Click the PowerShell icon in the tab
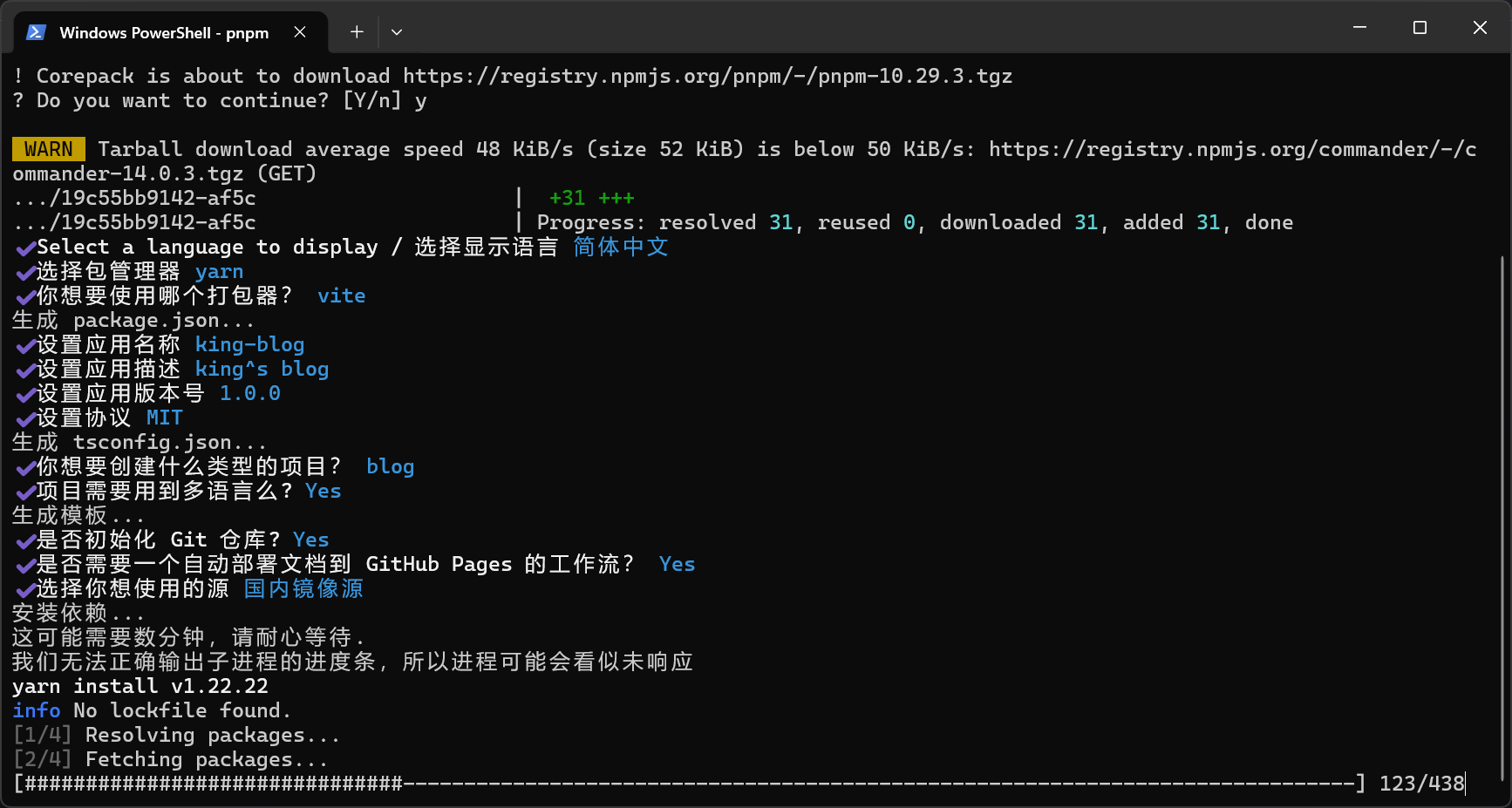Screen dimensions: 1512x808 coord(36,32)
